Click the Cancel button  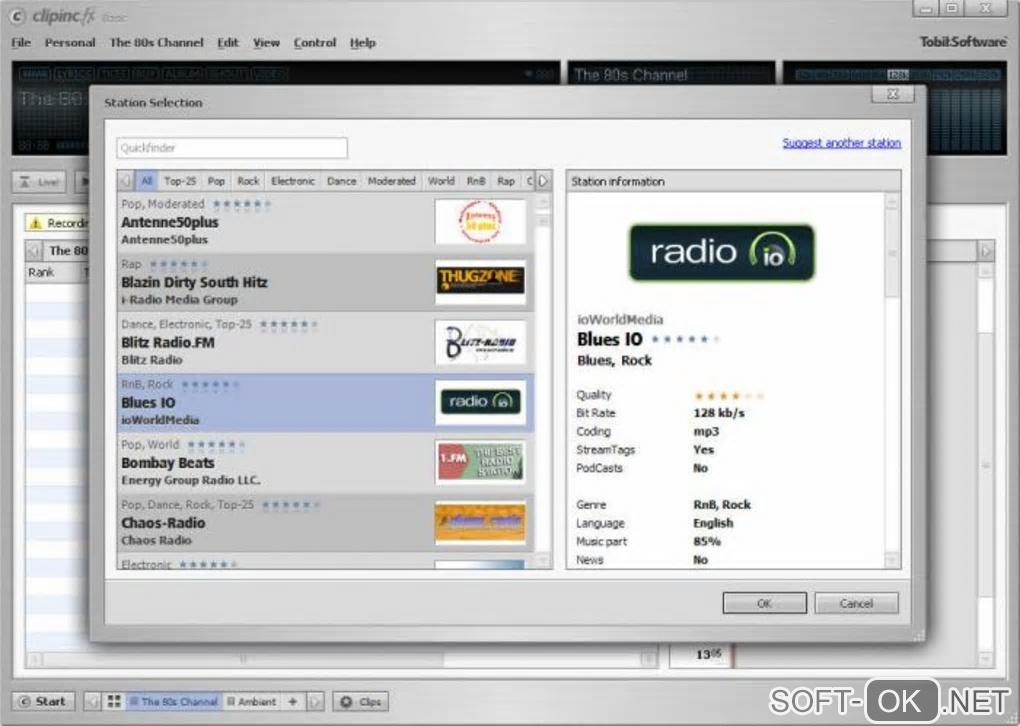(856, 603)
